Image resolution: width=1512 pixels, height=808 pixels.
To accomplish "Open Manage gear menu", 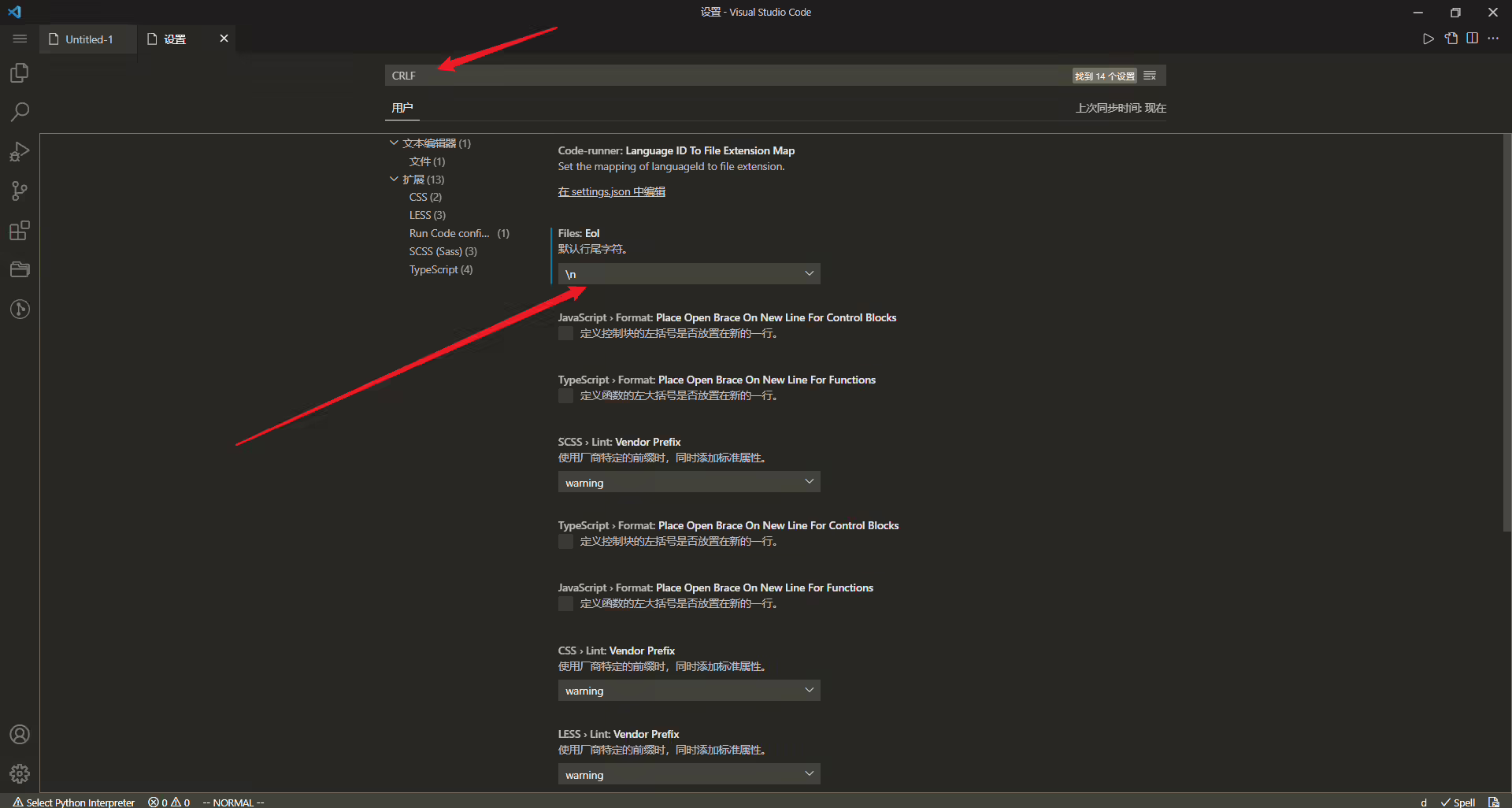I will (20, 773).
